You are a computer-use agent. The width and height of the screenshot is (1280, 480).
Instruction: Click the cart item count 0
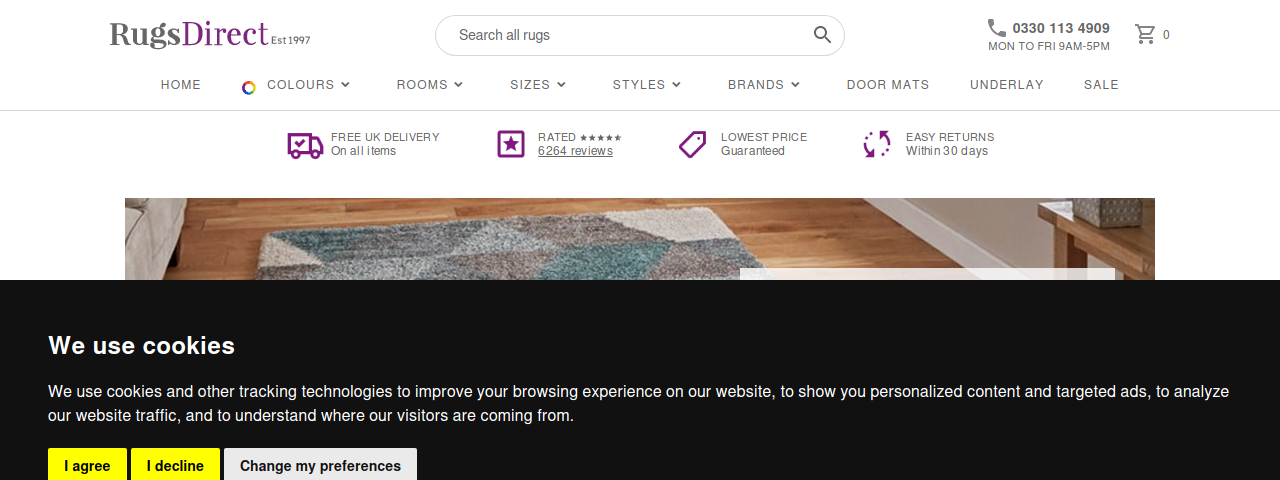(1166, 35)
